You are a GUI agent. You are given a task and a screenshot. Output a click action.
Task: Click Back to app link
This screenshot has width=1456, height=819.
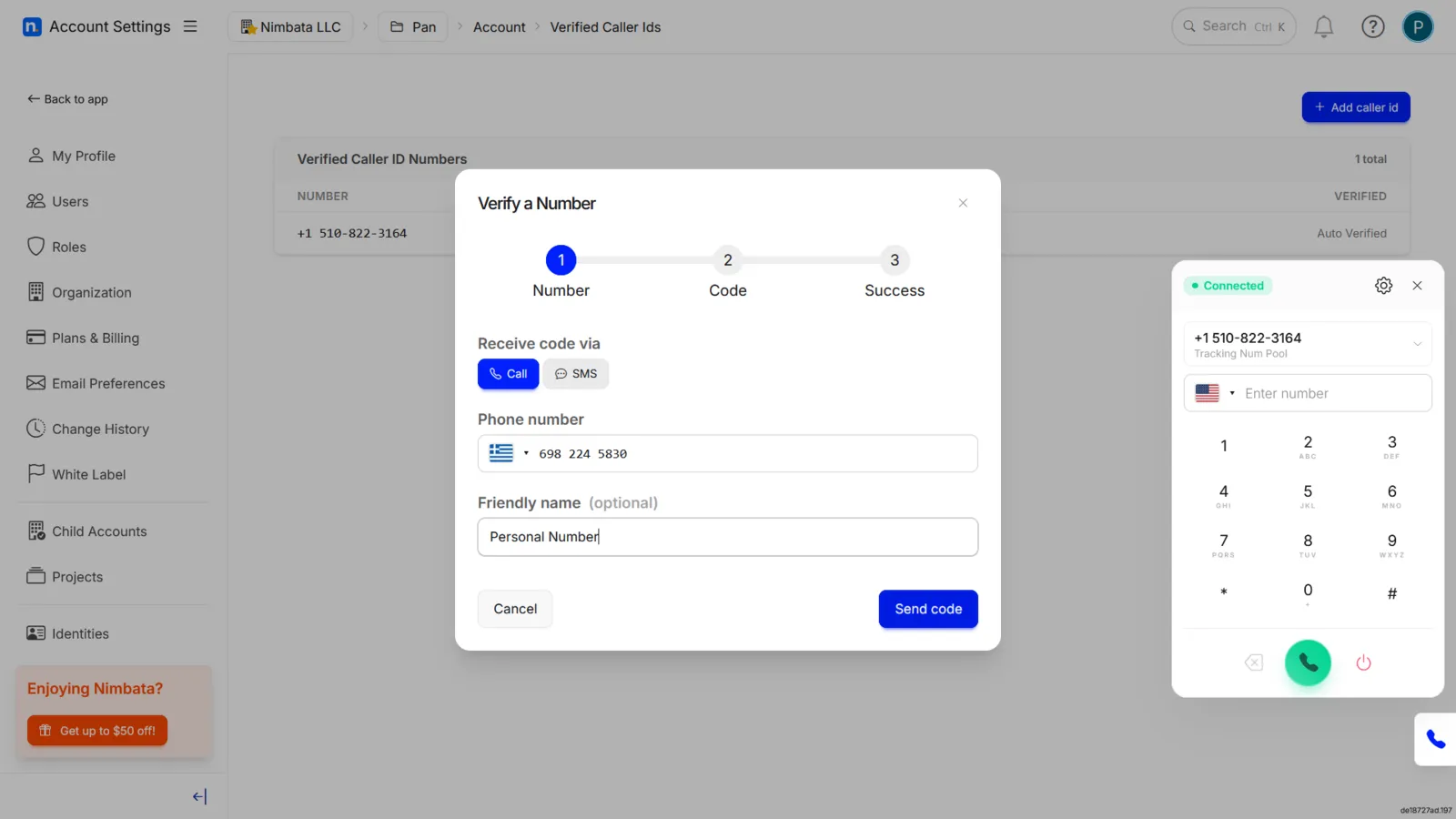(x=67, y=99)
